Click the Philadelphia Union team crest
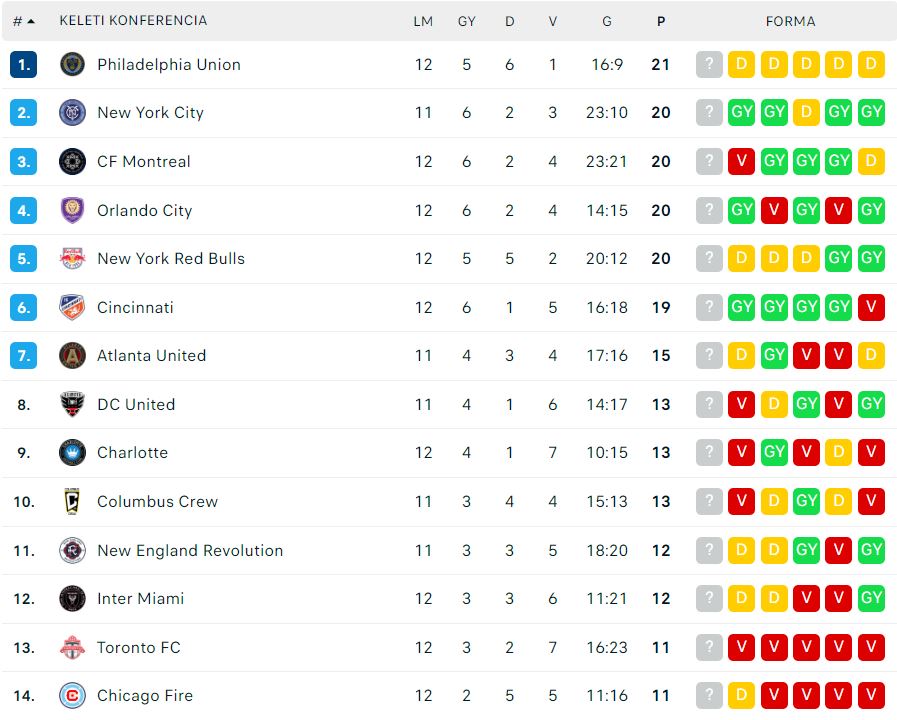The height and width of the screenshot is (720, 897). coord(73,64)
